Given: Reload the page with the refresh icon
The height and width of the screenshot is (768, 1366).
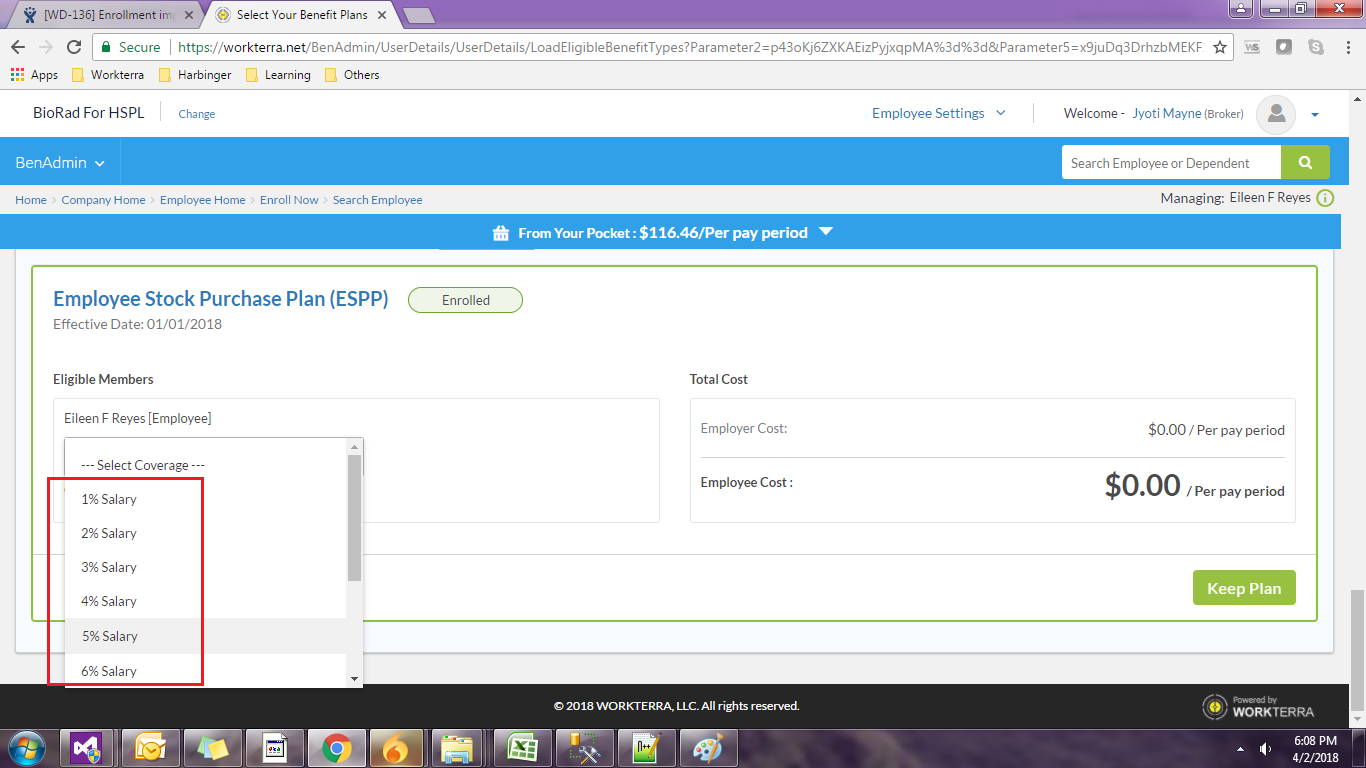Looking at the screenshot, I should [74, 47].
